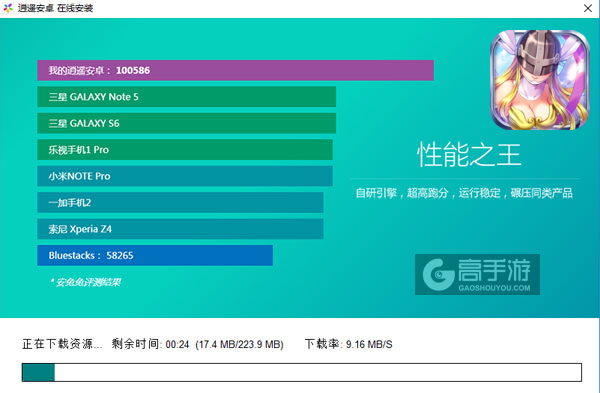Select the Bluestacks 58265 bar
Image resolution: width=600 pixels, height=393 pixels.
click(x=155, y=255)
